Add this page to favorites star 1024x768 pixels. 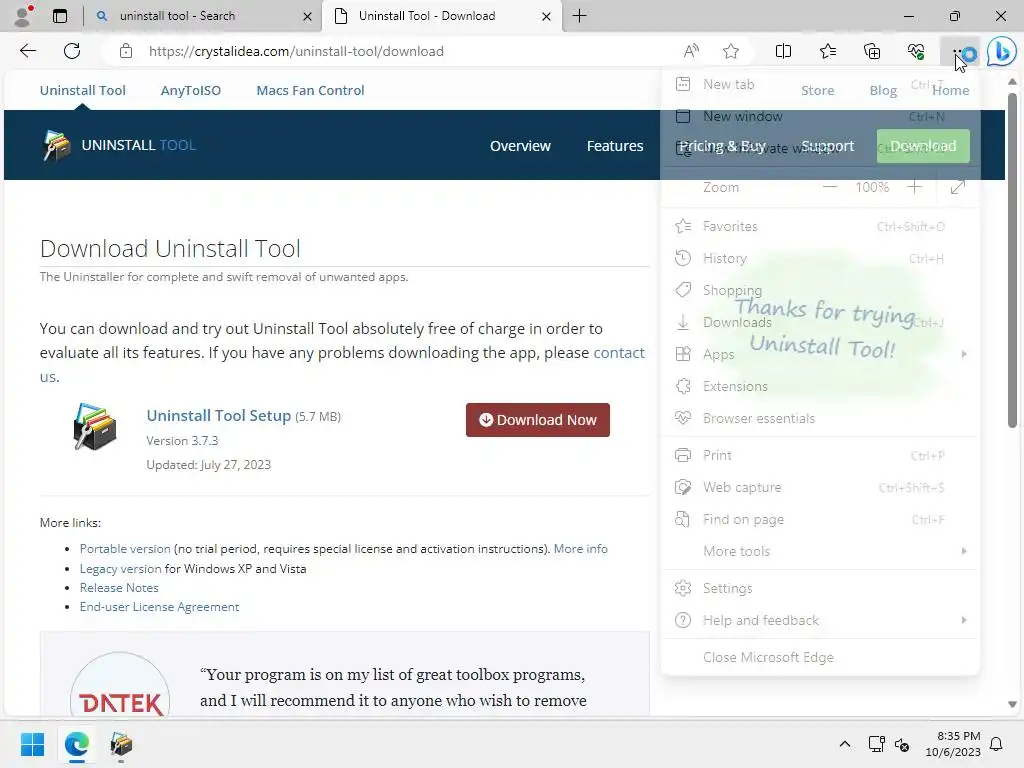pyautogui.click(x=731, y=51)
